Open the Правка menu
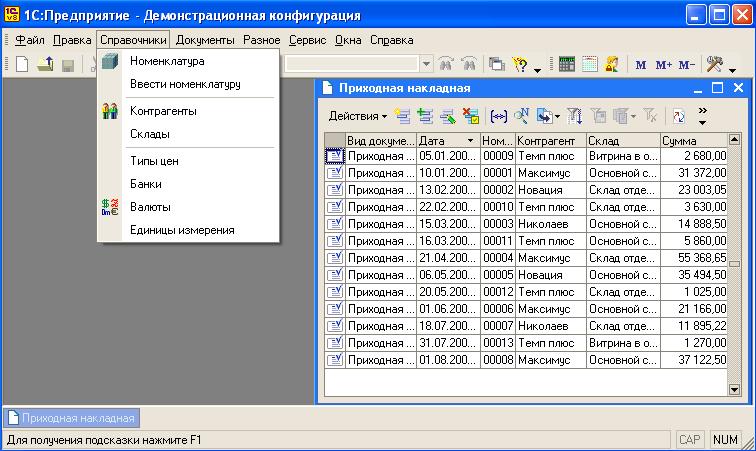Image resolution: width=756 pixels, height=451 pixels. tap(72, 40)
